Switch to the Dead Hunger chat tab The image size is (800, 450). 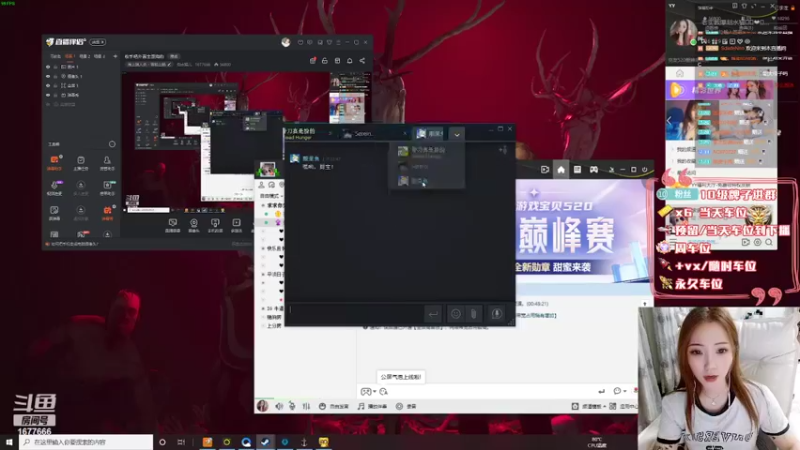(306, 134)
